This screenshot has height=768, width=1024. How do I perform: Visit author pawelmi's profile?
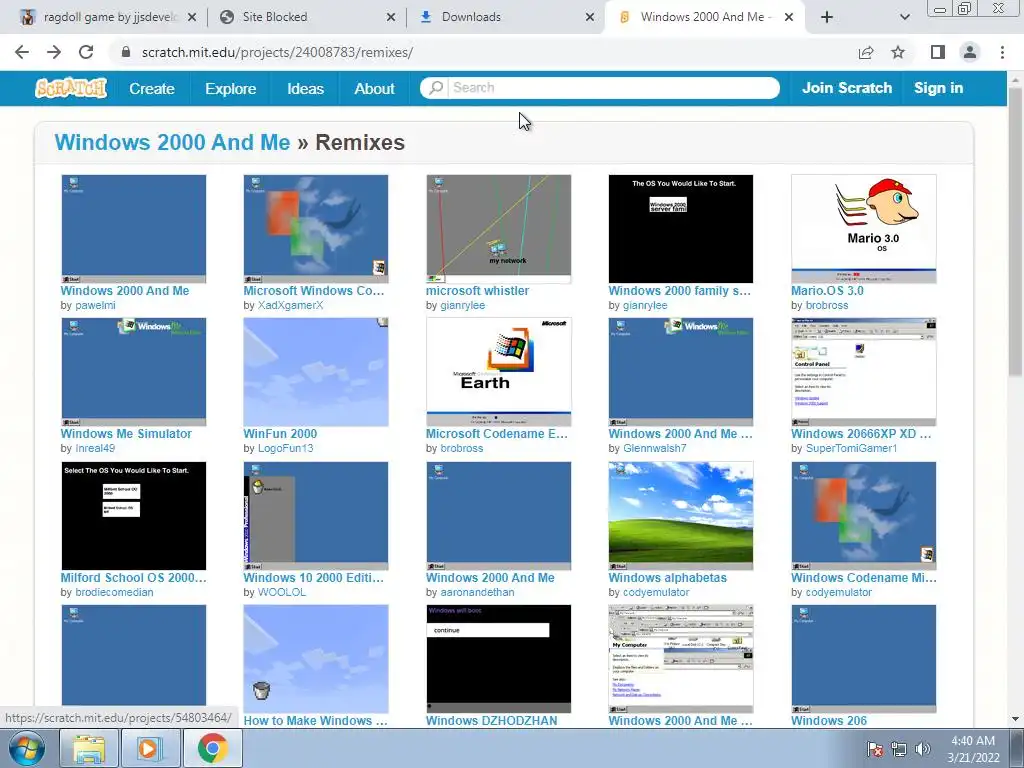95,305
